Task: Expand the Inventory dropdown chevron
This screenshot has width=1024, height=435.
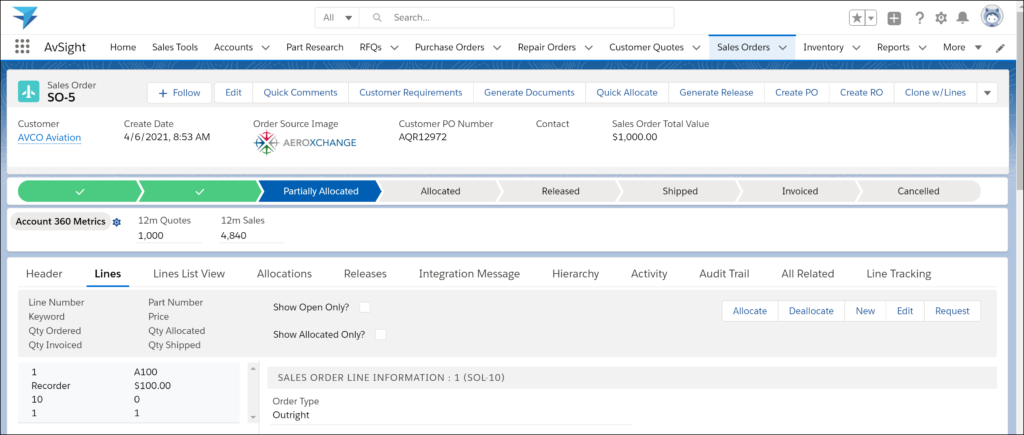Action: [x=856, y=48]
